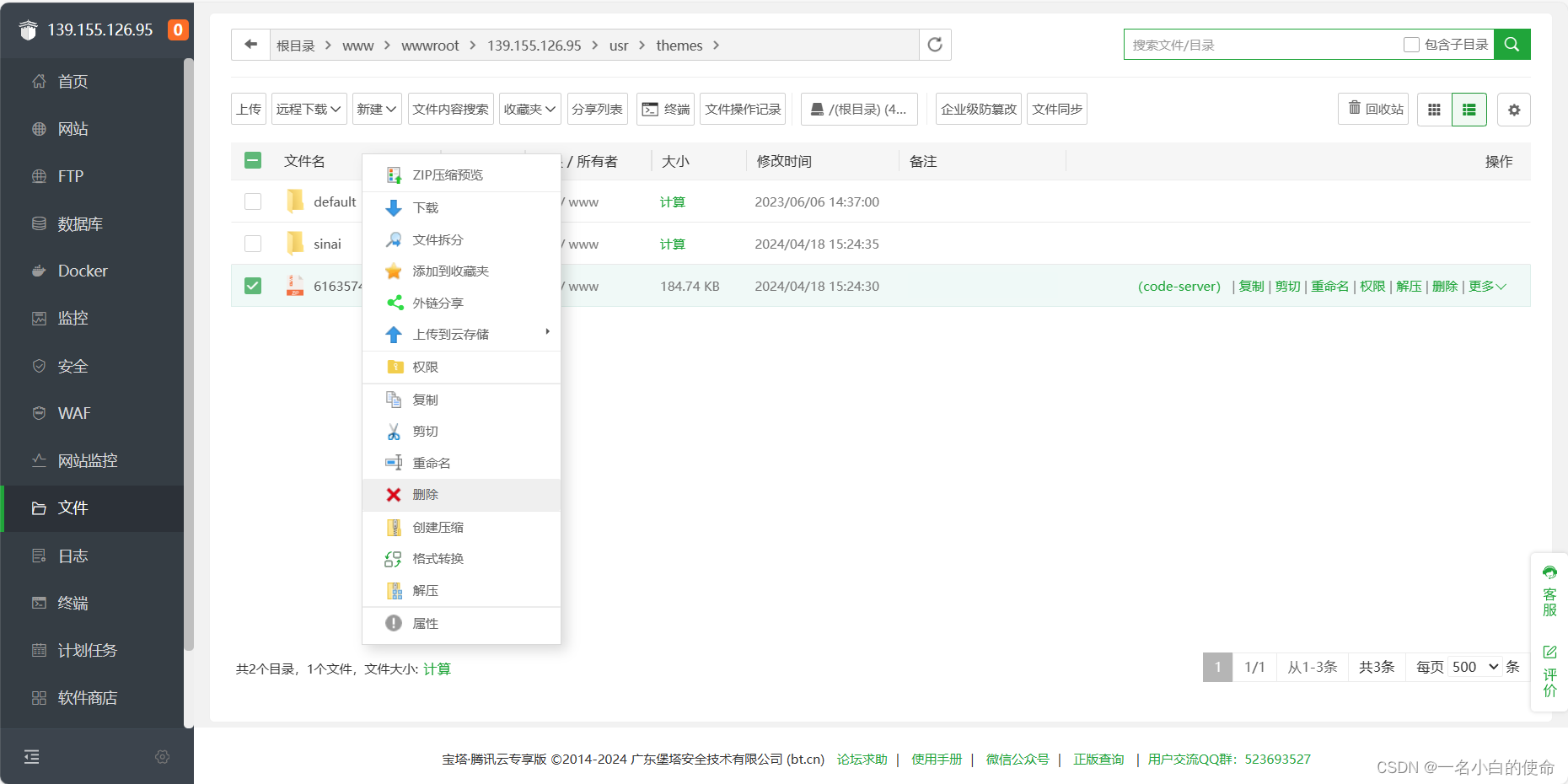1568x784 pixels.
Task: Click the 企业级防篡改 button
Action: tap(979, 109)
